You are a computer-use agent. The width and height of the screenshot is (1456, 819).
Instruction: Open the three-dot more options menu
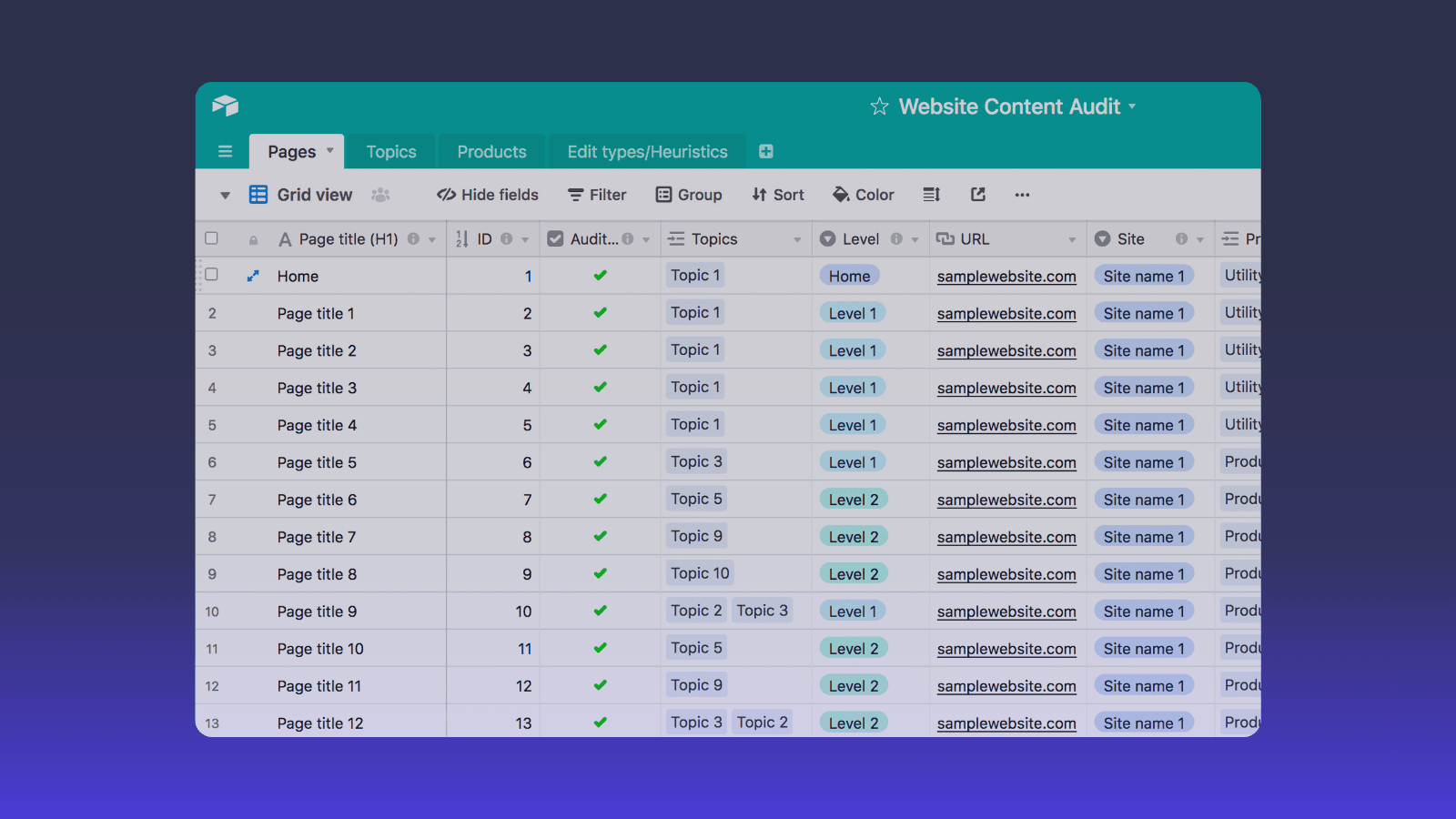[x=1022, y=195]
